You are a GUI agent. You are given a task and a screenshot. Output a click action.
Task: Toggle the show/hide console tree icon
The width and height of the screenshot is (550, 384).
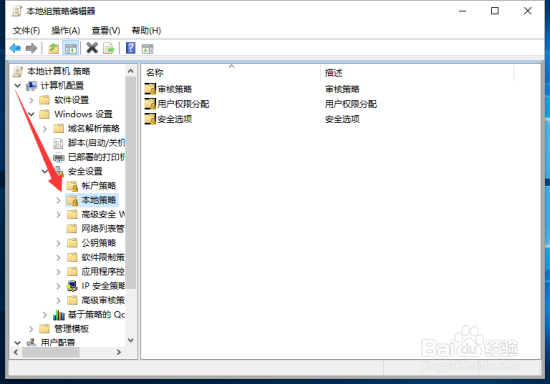coord(71,48)
